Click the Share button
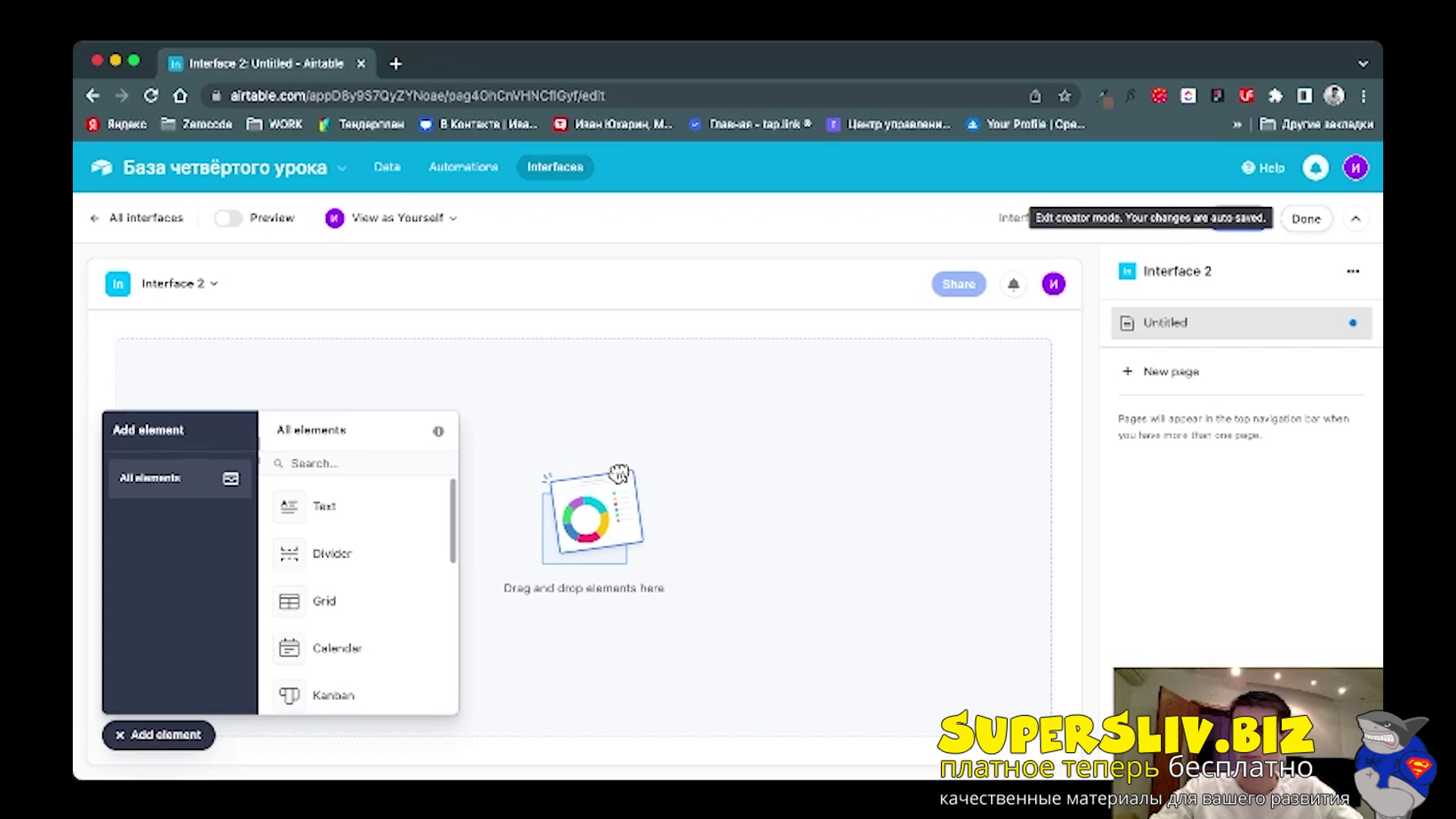Screen dimensions: 1456x819 click(959, 284)
